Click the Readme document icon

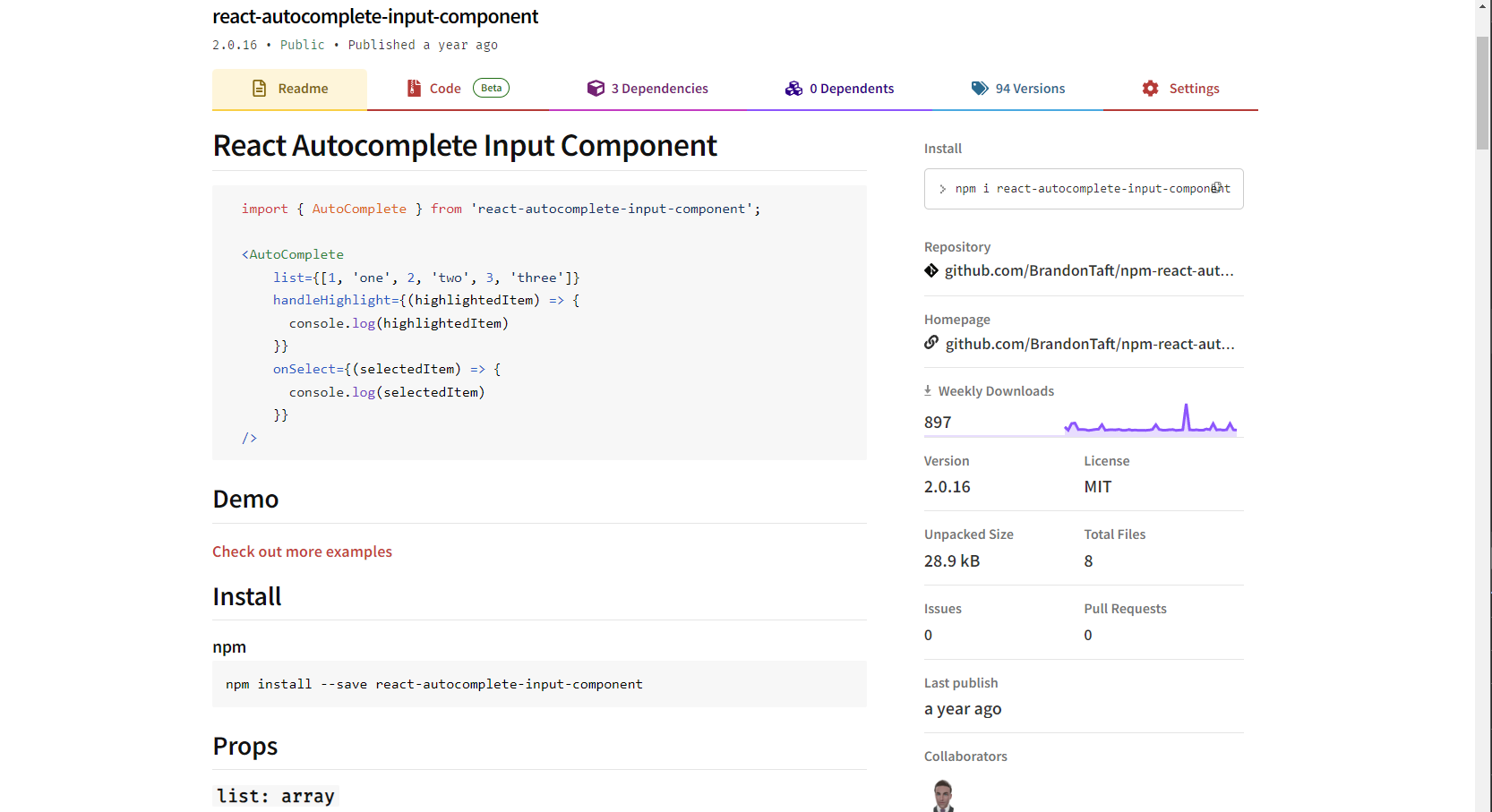[260, 88]
